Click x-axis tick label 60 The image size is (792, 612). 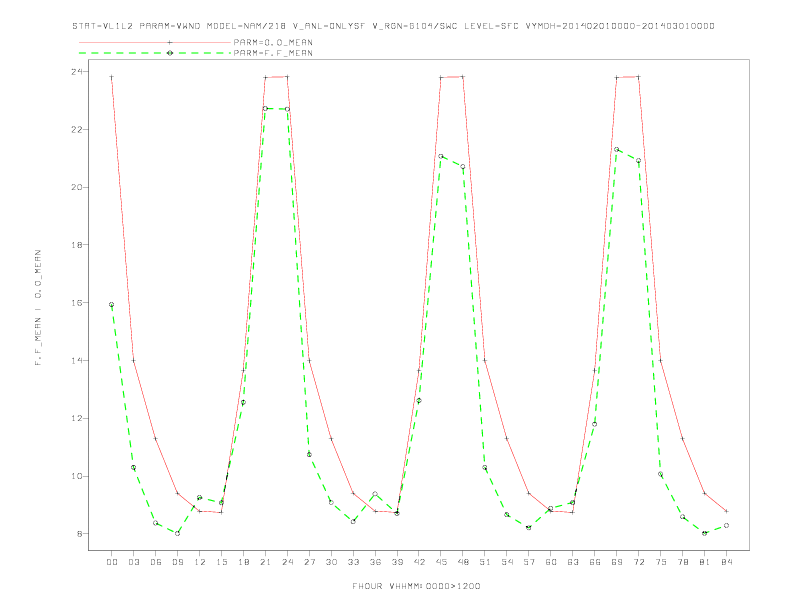coord(551,562)
